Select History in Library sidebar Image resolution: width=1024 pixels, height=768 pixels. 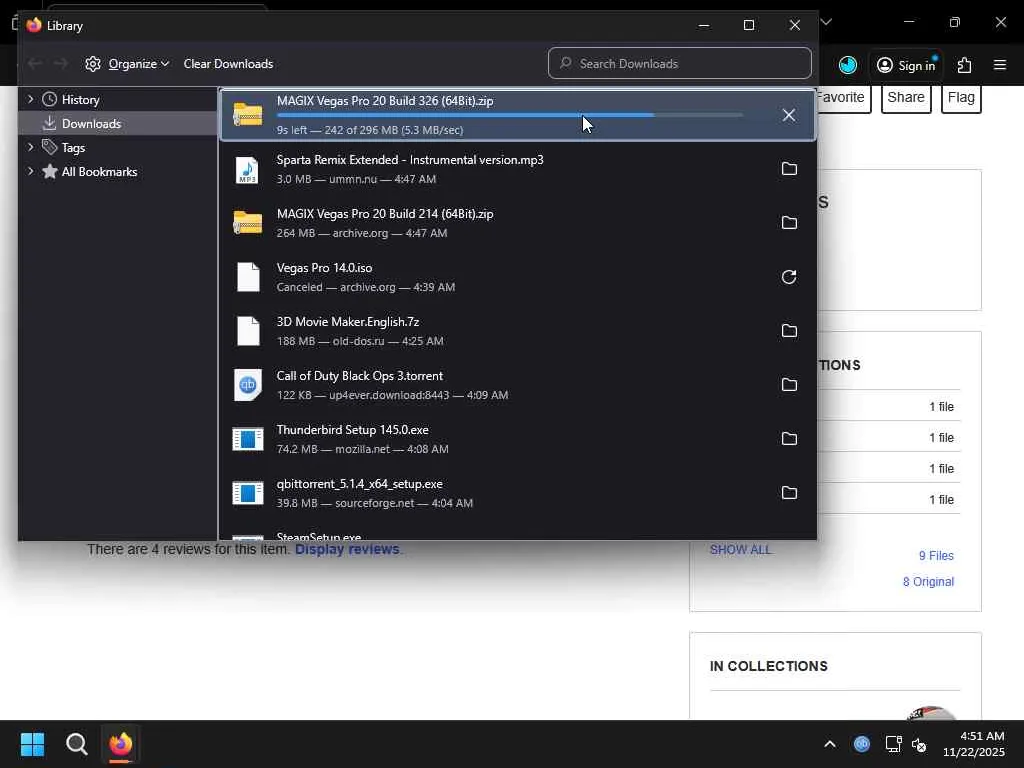80,100
